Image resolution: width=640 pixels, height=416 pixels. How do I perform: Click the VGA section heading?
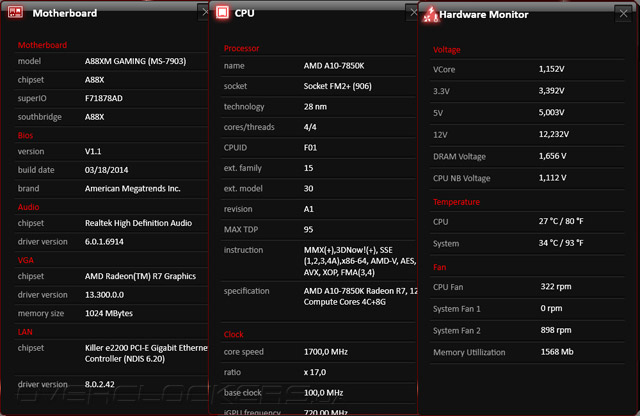point(25,260)
